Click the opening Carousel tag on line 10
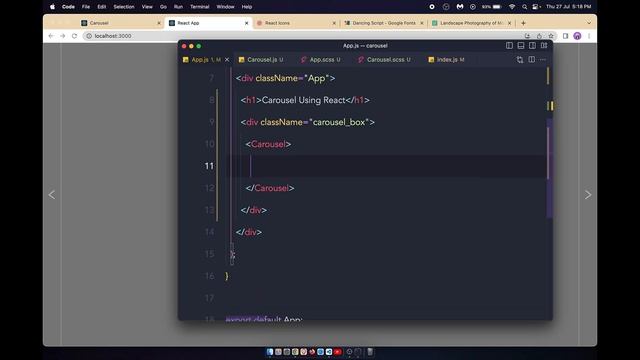 click(268, 144)
